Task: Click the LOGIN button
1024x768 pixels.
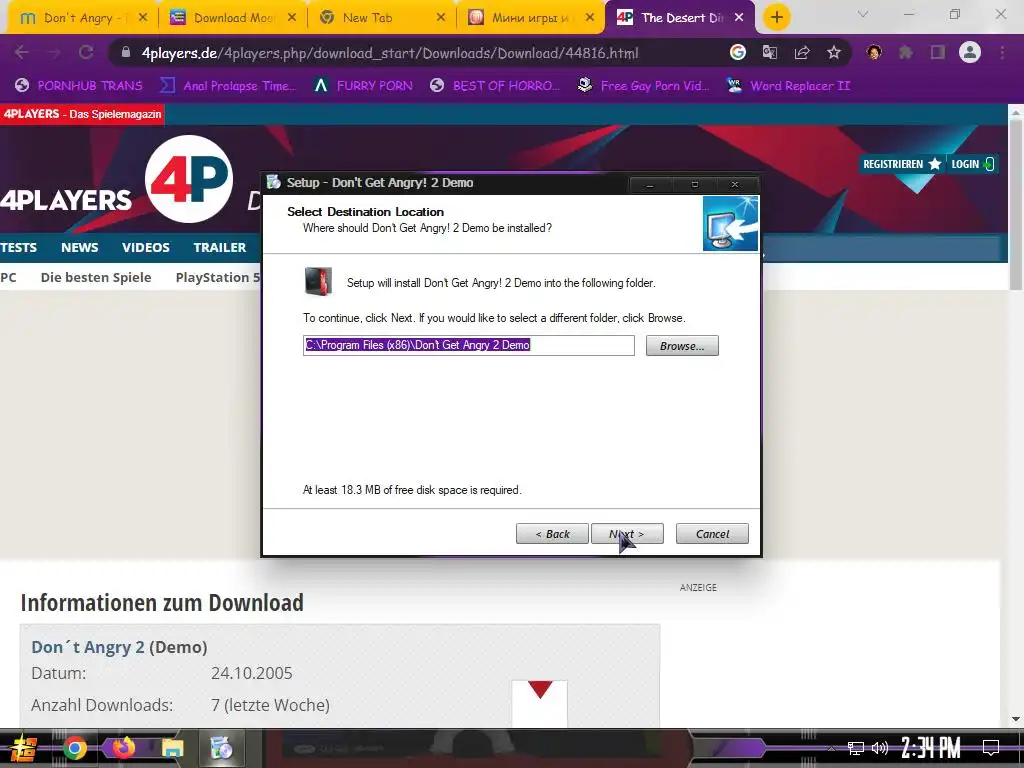Action: tap(972, 164)
